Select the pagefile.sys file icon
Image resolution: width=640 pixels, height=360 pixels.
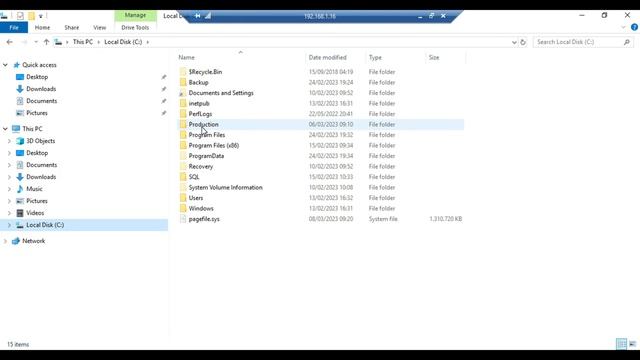(183, 219)
